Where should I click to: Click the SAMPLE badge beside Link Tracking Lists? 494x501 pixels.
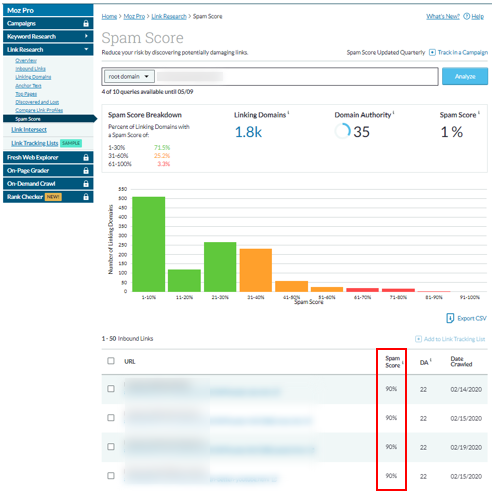(71, 143)
